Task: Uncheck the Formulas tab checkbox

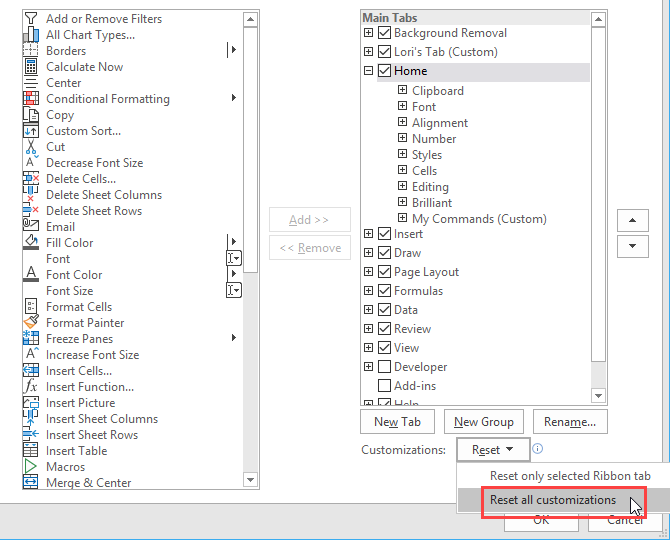Action: point(385,291)
